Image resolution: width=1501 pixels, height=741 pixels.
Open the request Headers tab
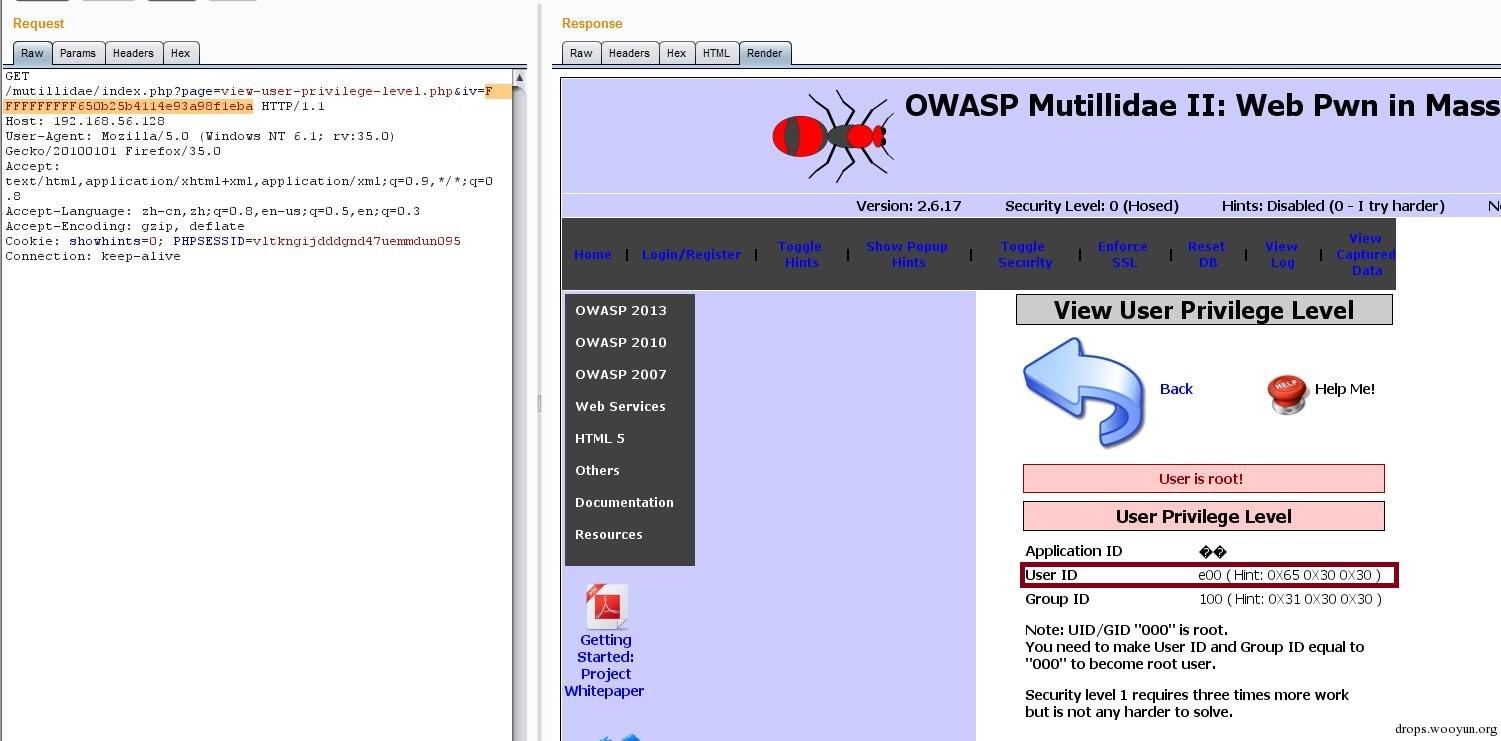pyautogui.click(x=133, y=53)
